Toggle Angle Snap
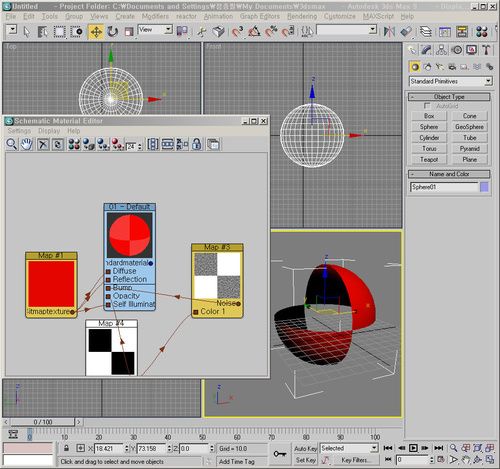The width and height of the screenshot is (500, 469). coord(254,32)
